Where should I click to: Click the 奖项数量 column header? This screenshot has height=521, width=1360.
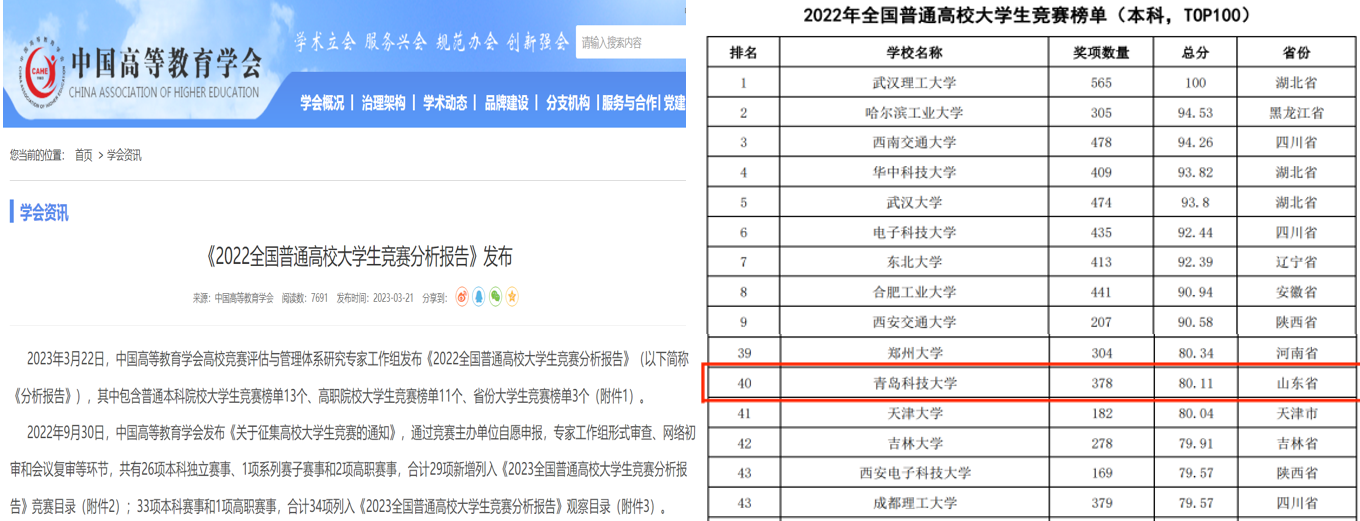pos(1101,53)
